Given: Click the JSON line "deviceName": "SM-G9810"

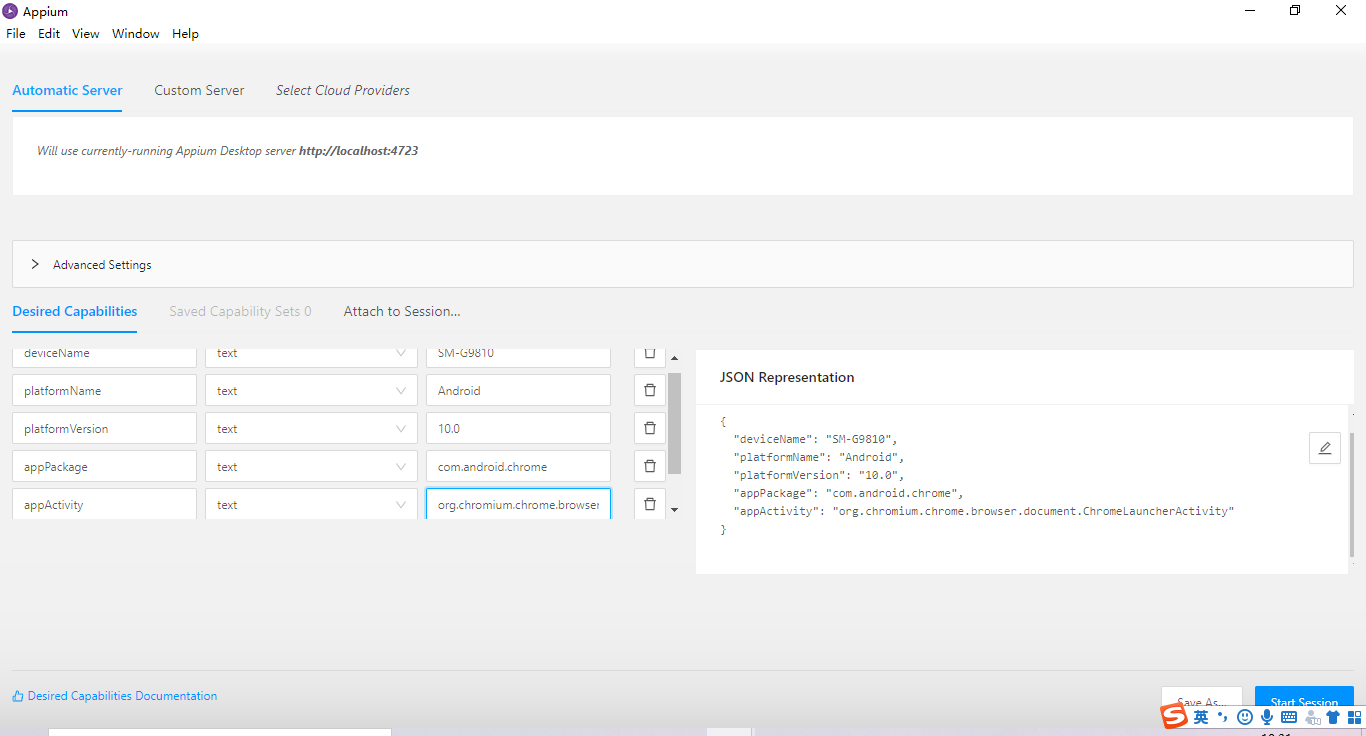Looking at the screenshot, I should click(x=817, y=439).
